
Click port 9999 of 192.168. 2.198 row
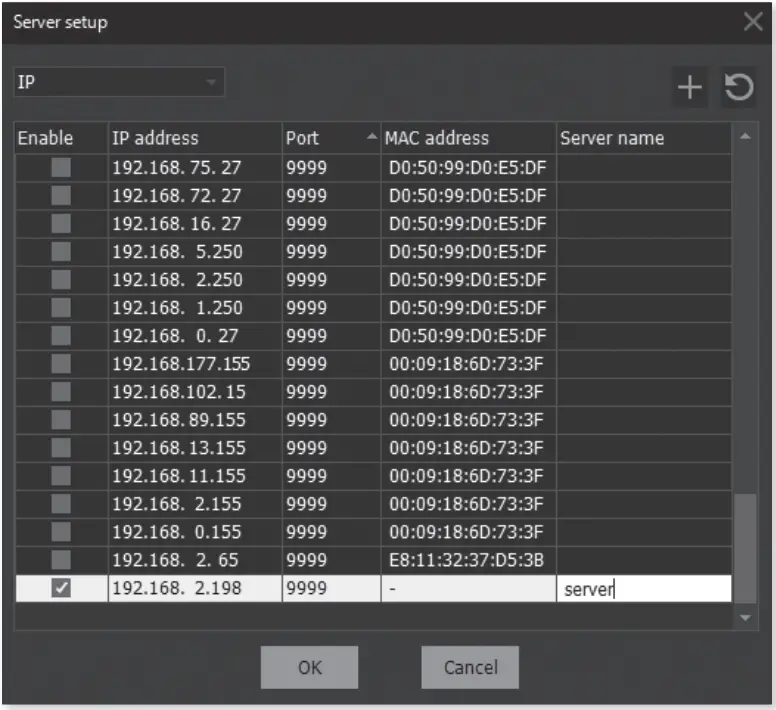[x=331, y=588]
